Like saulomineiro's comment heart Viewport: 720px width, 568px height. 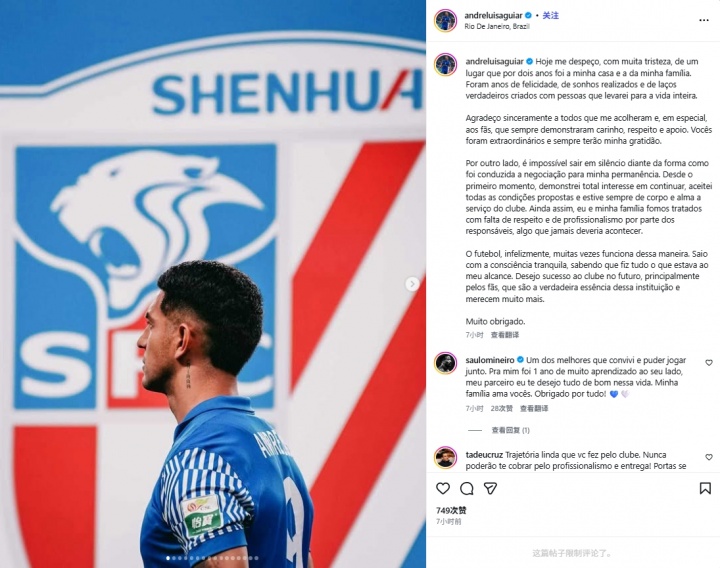pyautogui.click(x=709, y=363)
